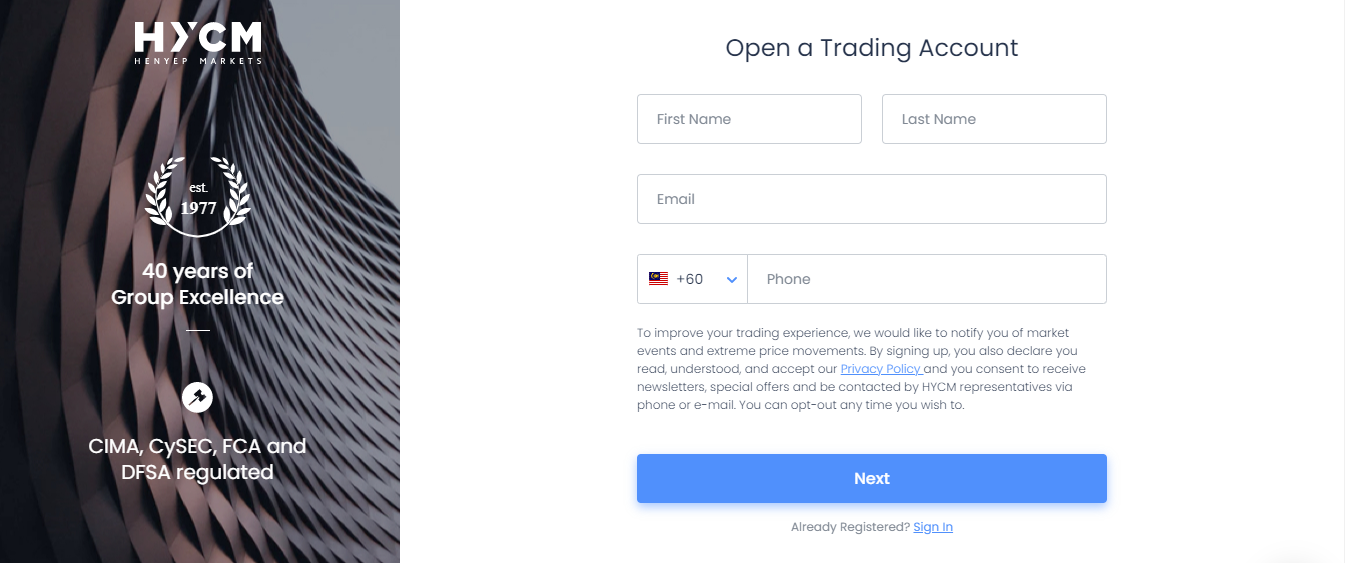
Task: Click the 40 years of Group Excellence text
Action: coord(198,284)
